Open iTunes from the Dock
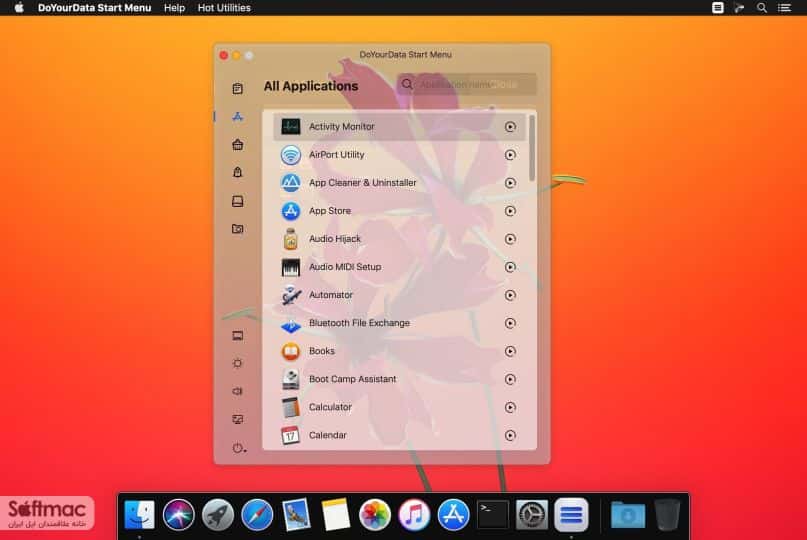 pos(414,514)
